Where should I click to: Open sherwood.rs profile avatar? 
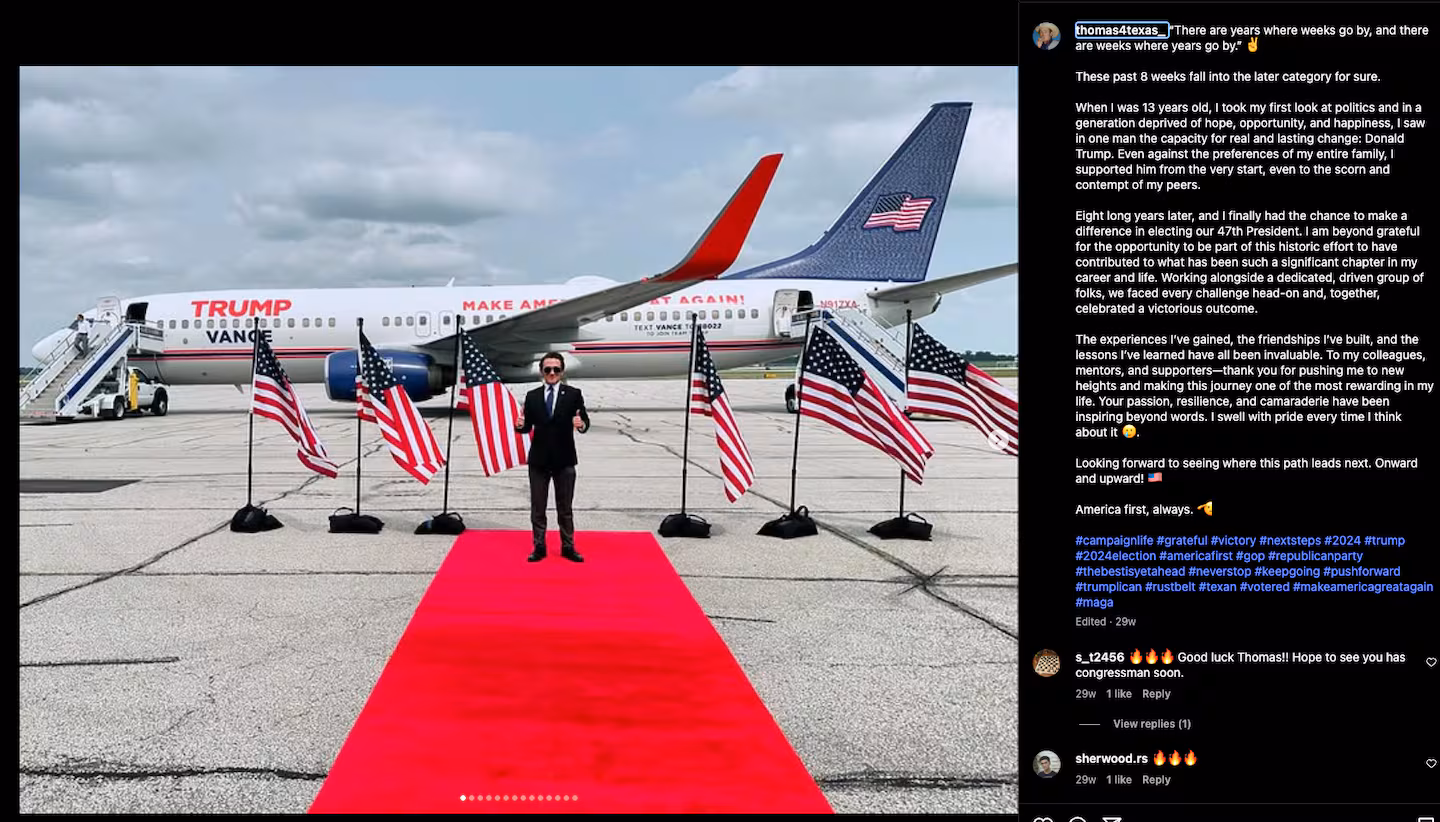1046,764
